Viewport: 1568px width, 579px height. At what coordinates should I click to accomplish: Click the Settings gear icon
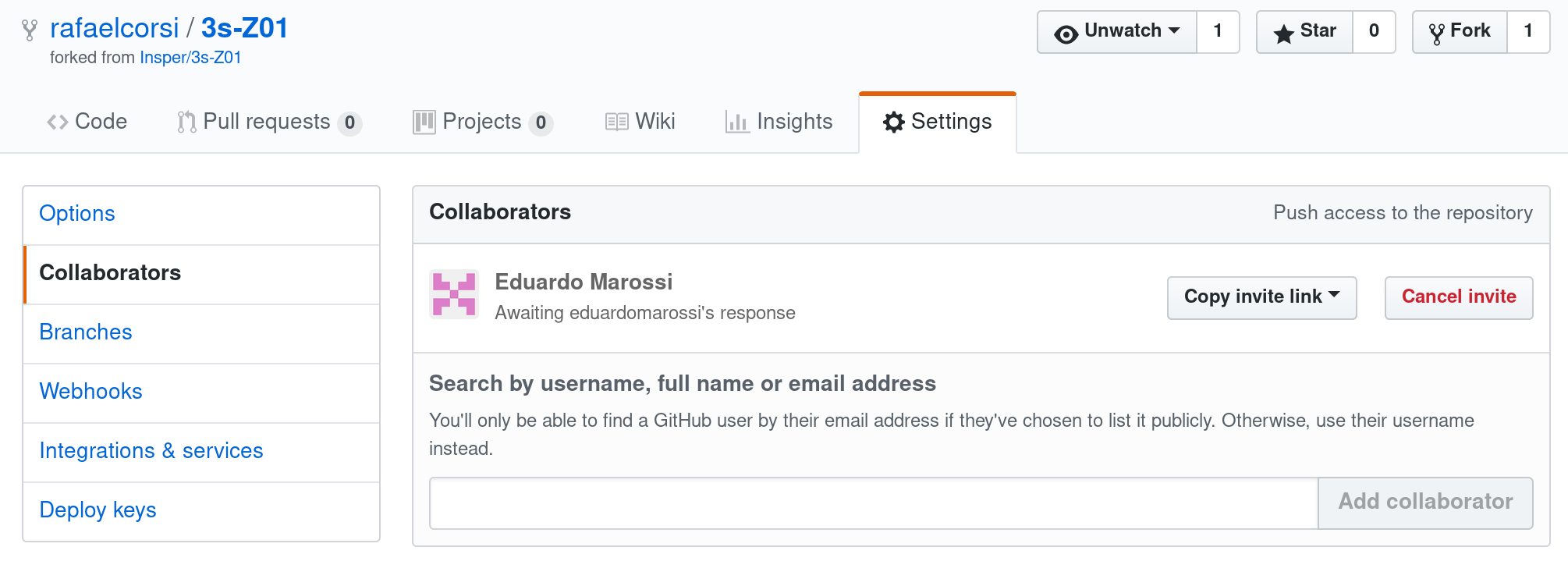tap(894, 122)
